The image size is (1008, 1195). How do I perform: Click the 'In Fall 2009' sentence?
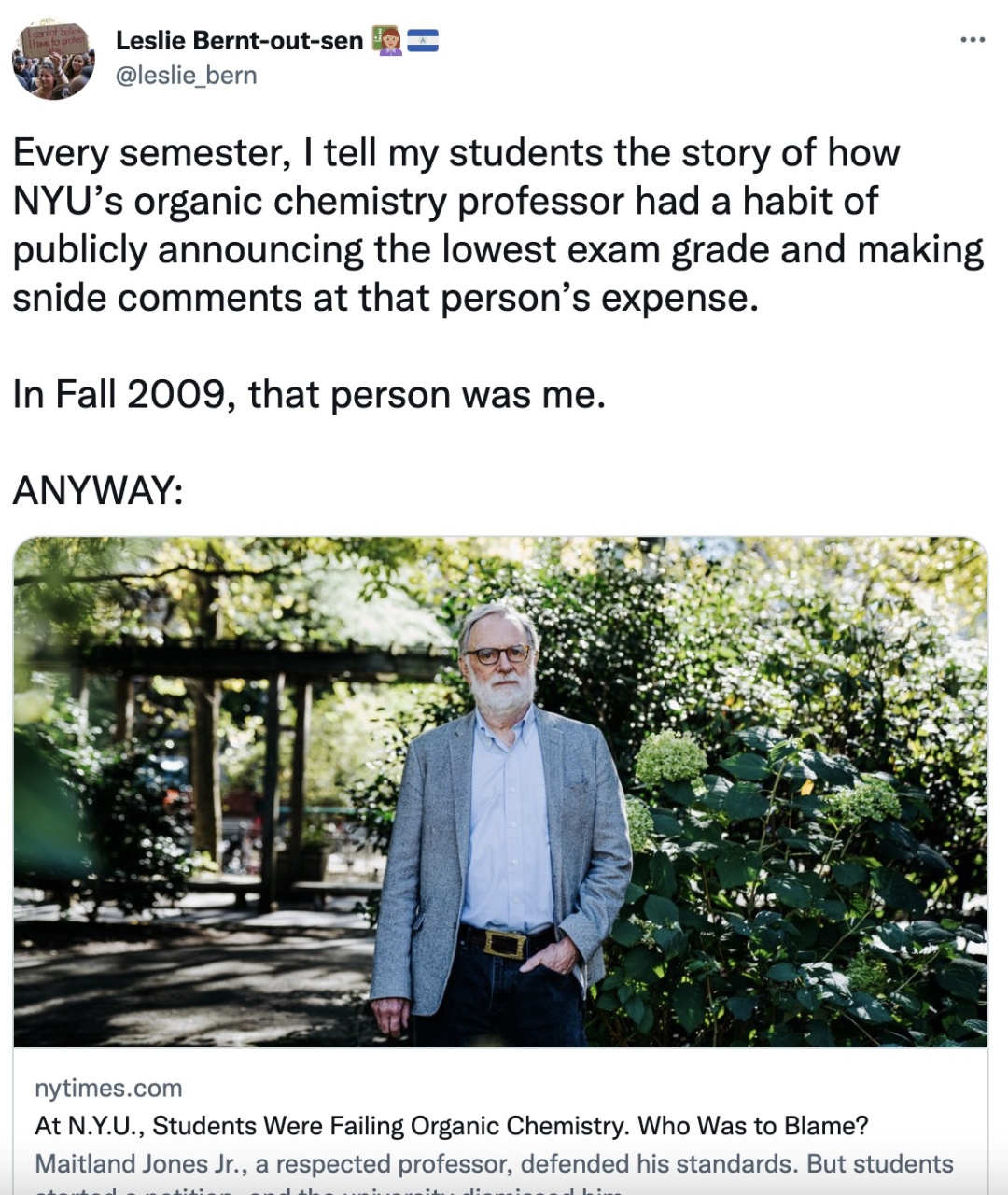(309, 395)
